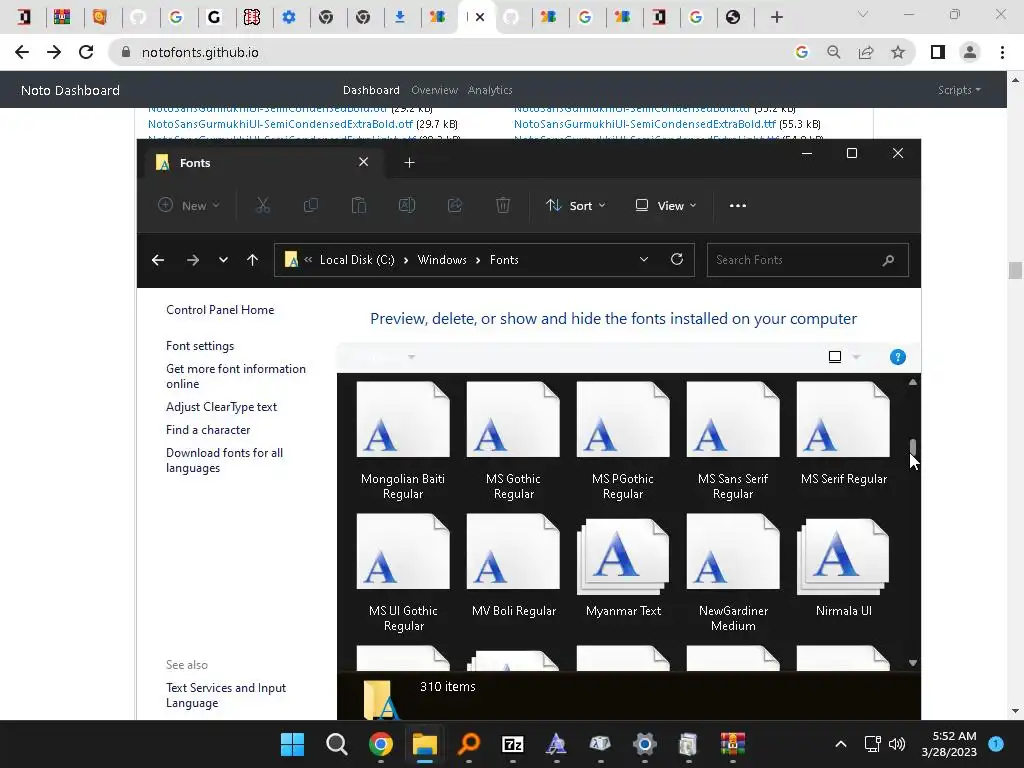Add a new Explorer tab with plus
This screenshot has height=768, width=1024.
point(409,163)
